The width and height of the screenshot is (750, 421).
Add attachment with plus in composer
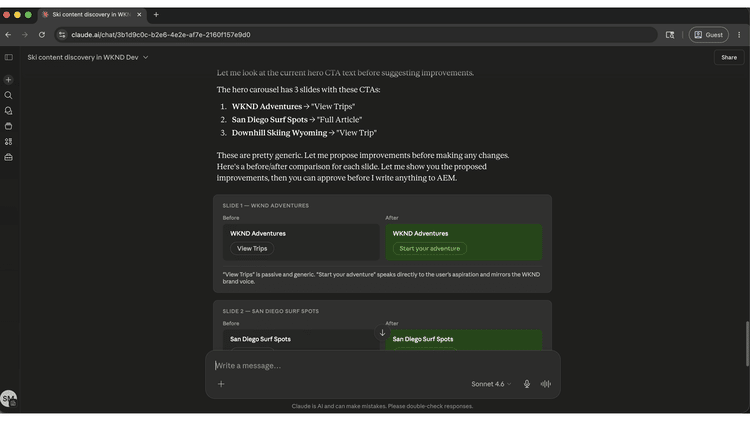pos(221,384)
